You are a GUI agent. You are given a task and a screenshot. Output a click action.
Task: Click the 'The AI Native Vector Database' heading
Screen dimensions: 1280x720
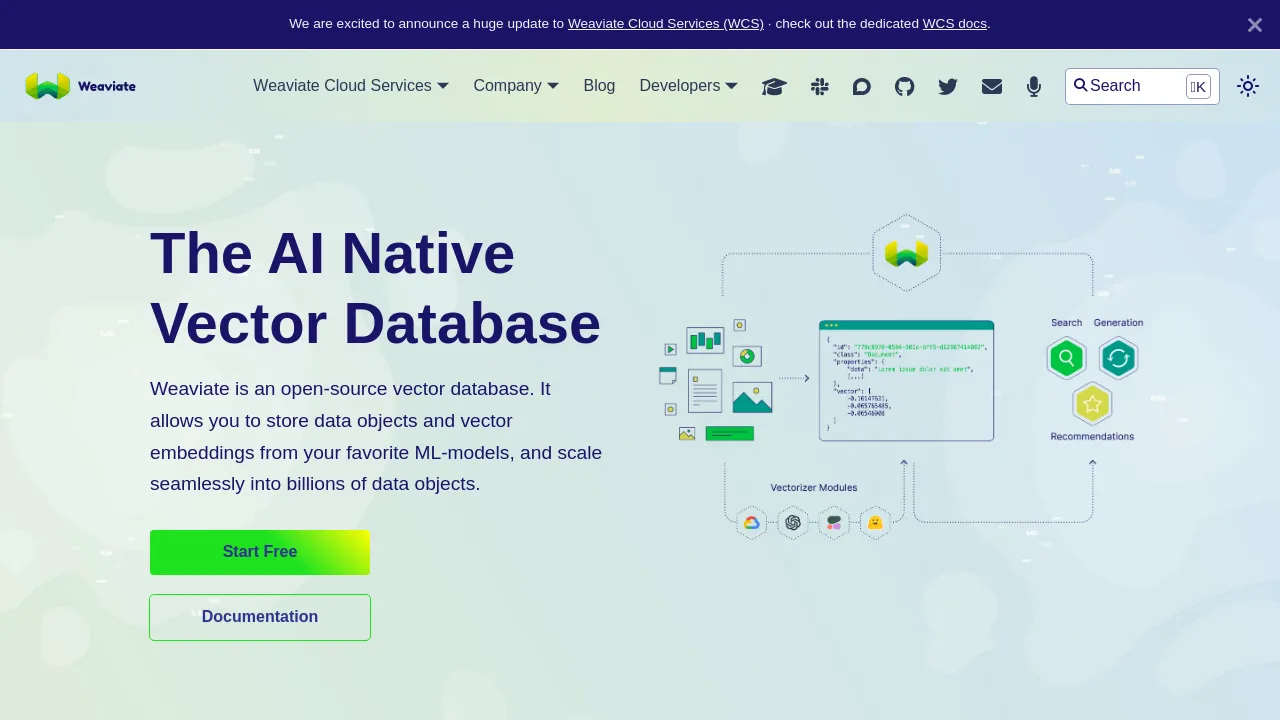pyautogui.click(x=376, y=288)
